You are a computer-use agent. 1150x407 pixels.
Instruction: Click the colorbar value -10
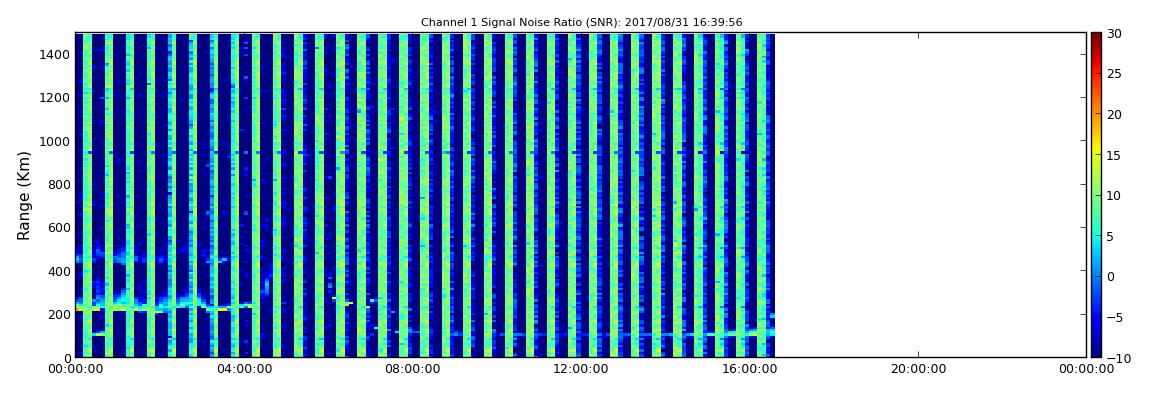(1118, 358)
